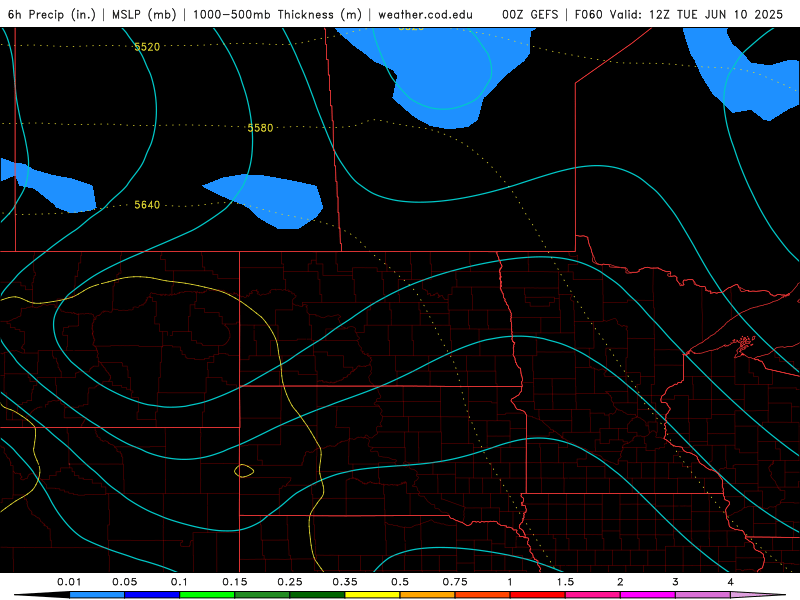
Task: Click the '6h Precip (in.)' title text
Action: [52, 14]
